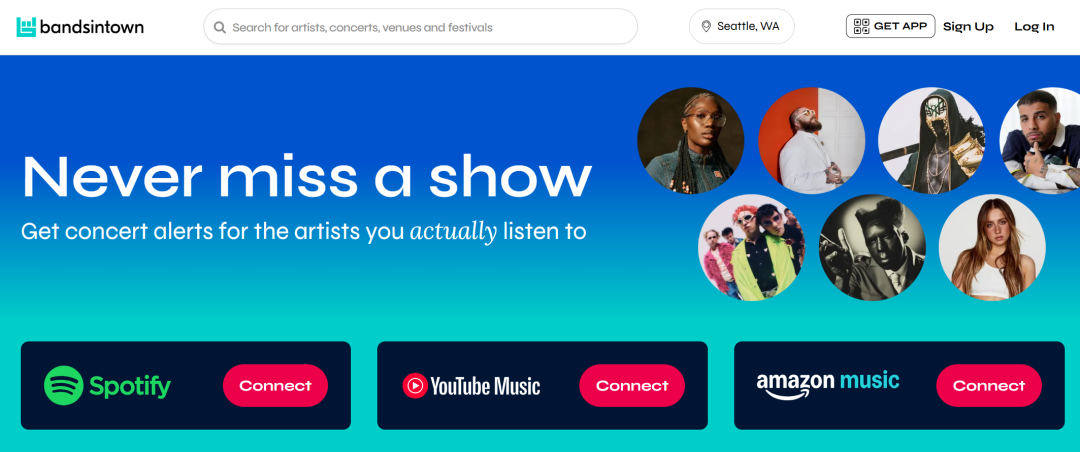The height and width of the screenshot is (452, 1080).
Task: Click the location pin icon
Action: point(706,27)
